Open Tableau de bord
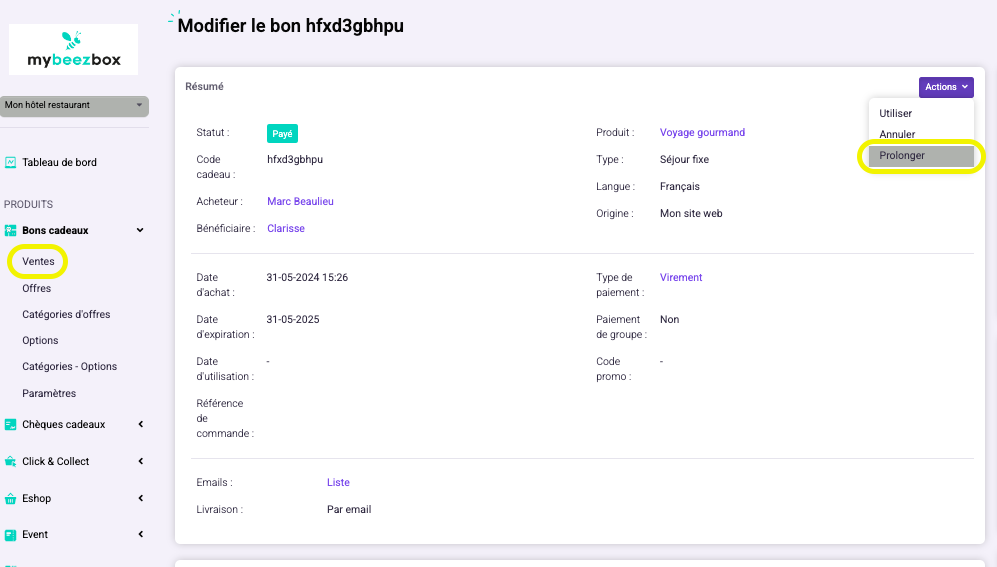997x567 pixels. click(x=59, y=162)
